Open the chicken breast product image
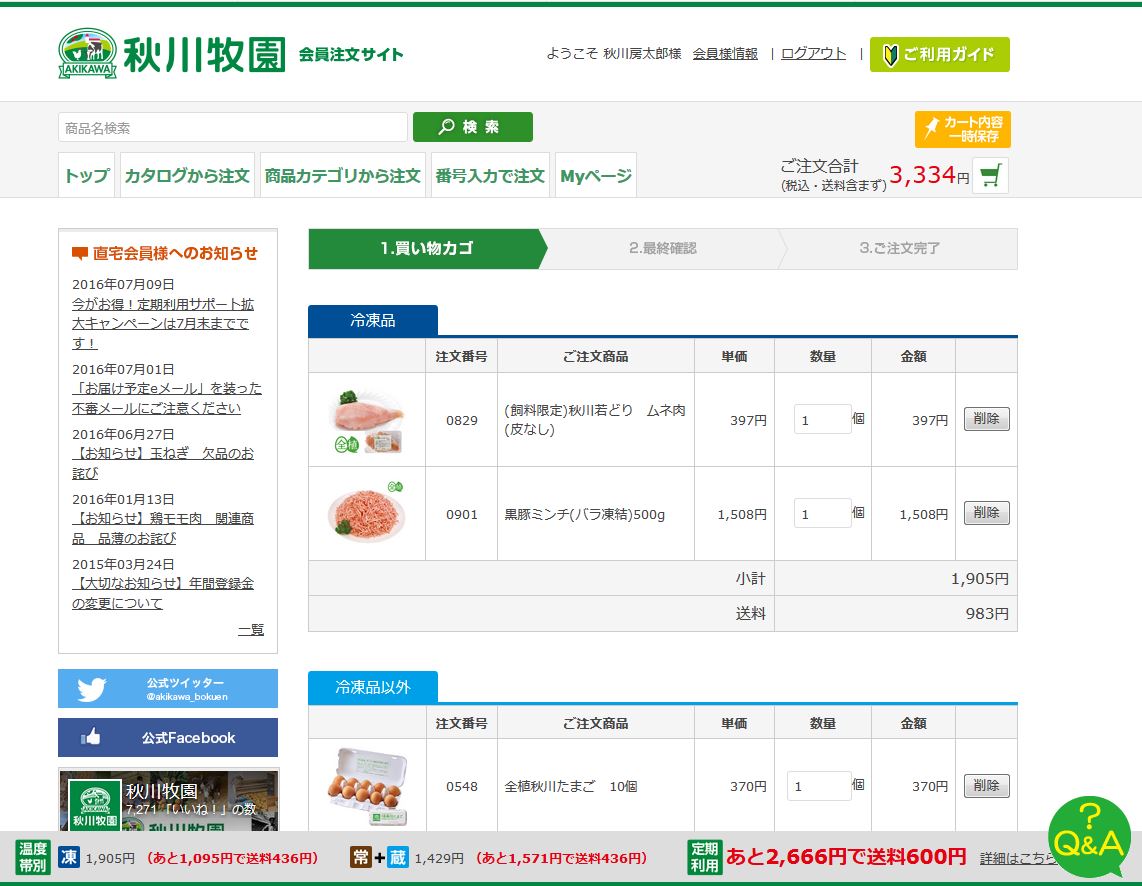Image resolution: width=1142 pixels, height=886 pixels. (366, 420)
